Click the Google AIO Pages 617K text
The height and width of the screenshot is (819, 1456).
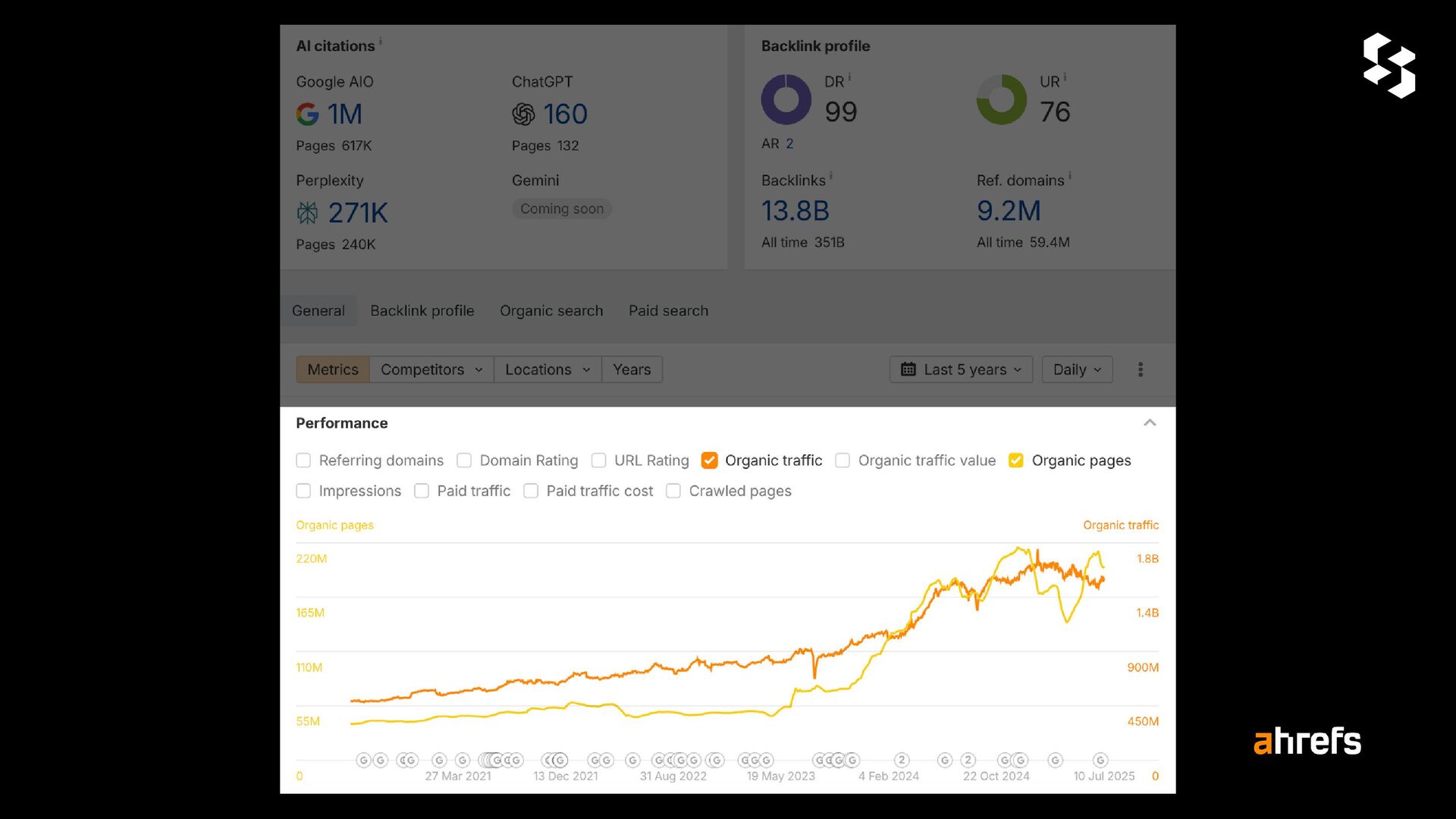point(334,146)
